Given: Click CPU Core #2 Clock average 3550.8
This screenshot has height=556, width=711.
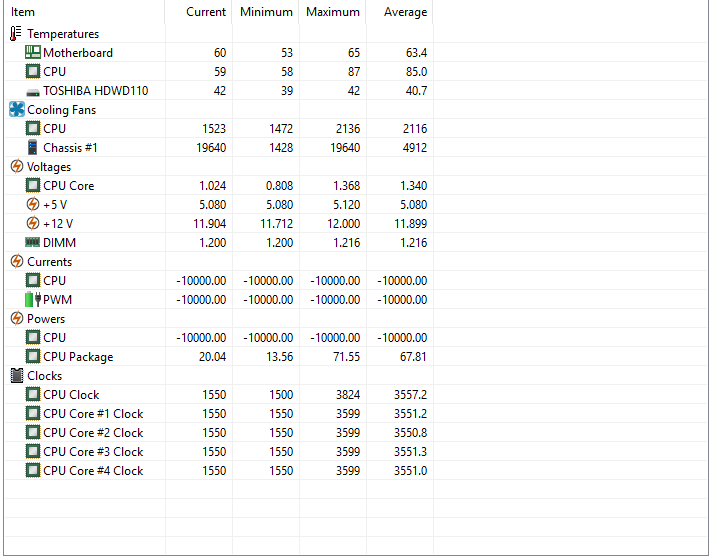Looking at the screenshot, I should [x=410, y=433].
